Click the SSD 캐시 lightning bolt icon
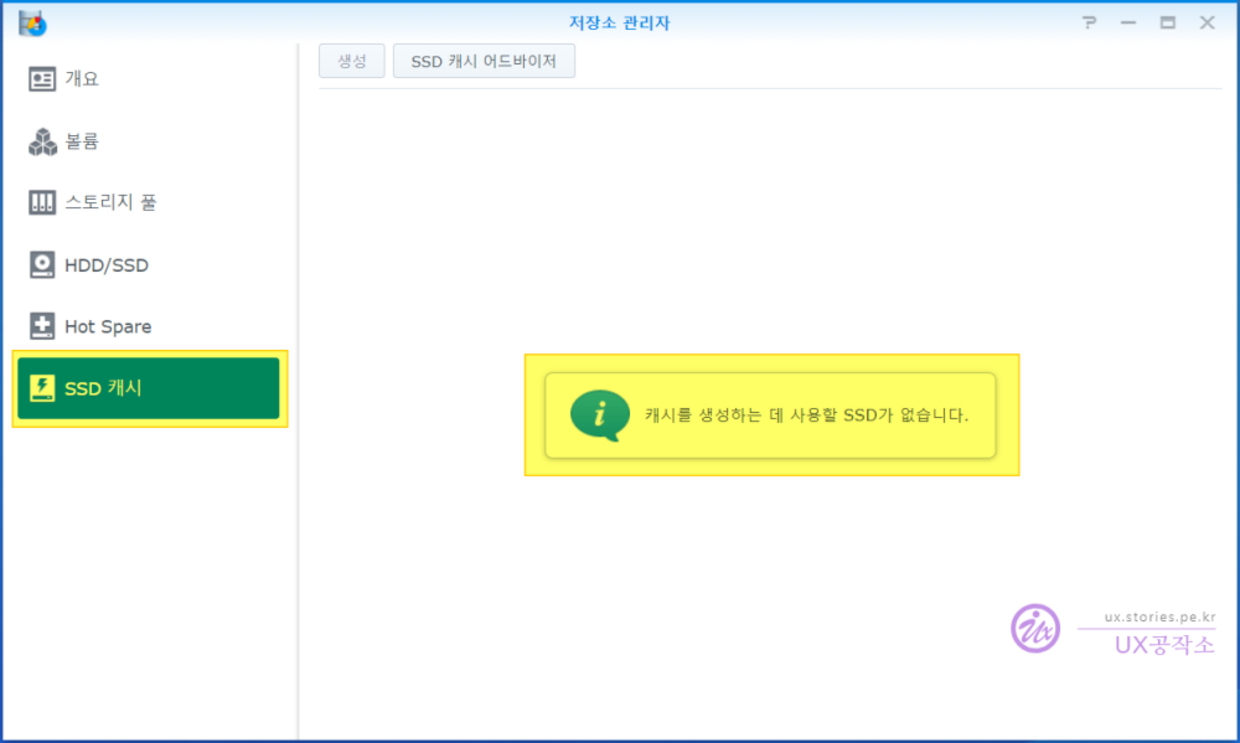 (42, 388)
